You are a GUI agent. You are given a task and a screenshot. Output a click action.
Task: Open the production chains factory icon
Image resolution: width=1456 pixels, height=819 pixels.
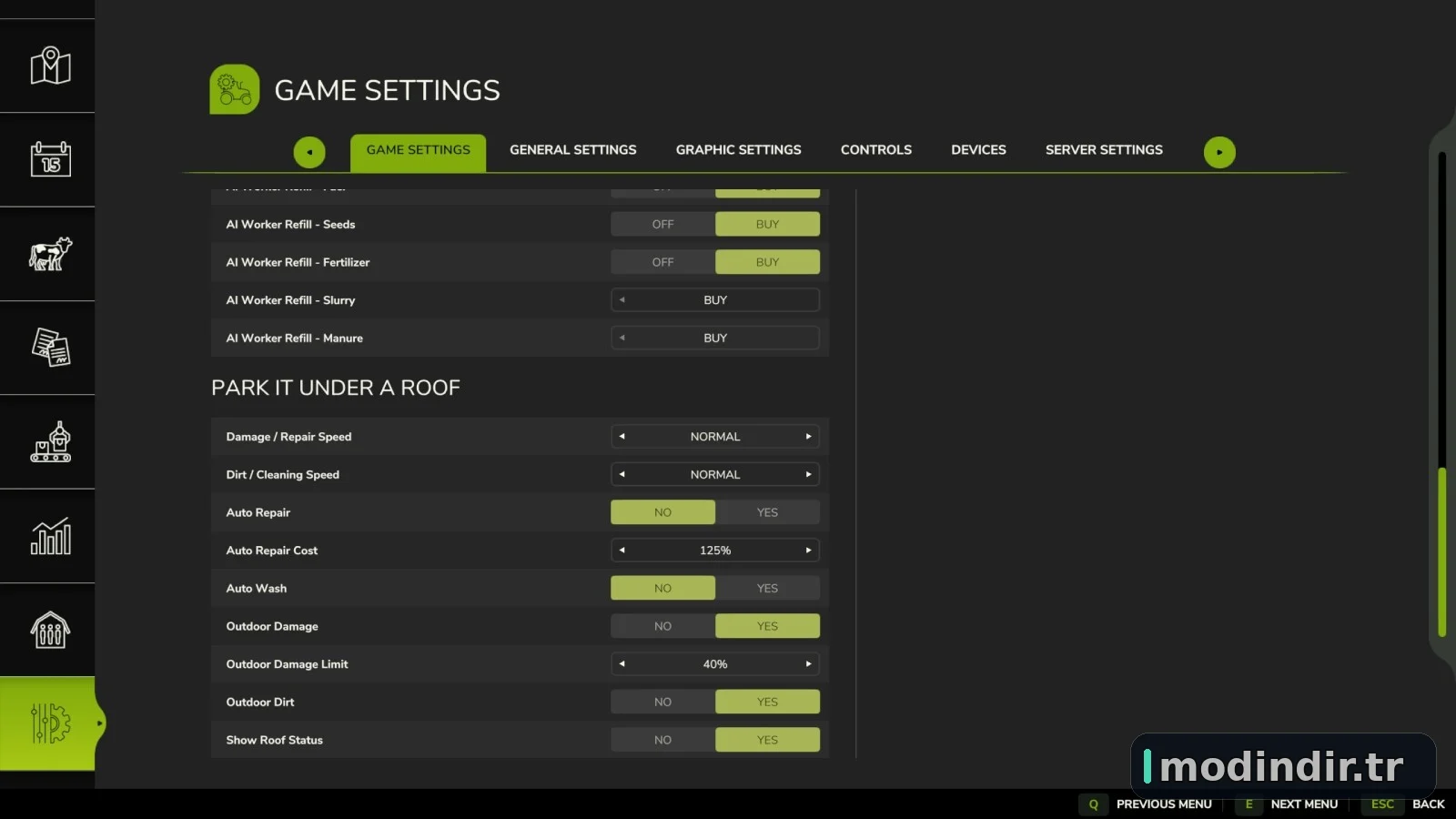click(50, 442)
